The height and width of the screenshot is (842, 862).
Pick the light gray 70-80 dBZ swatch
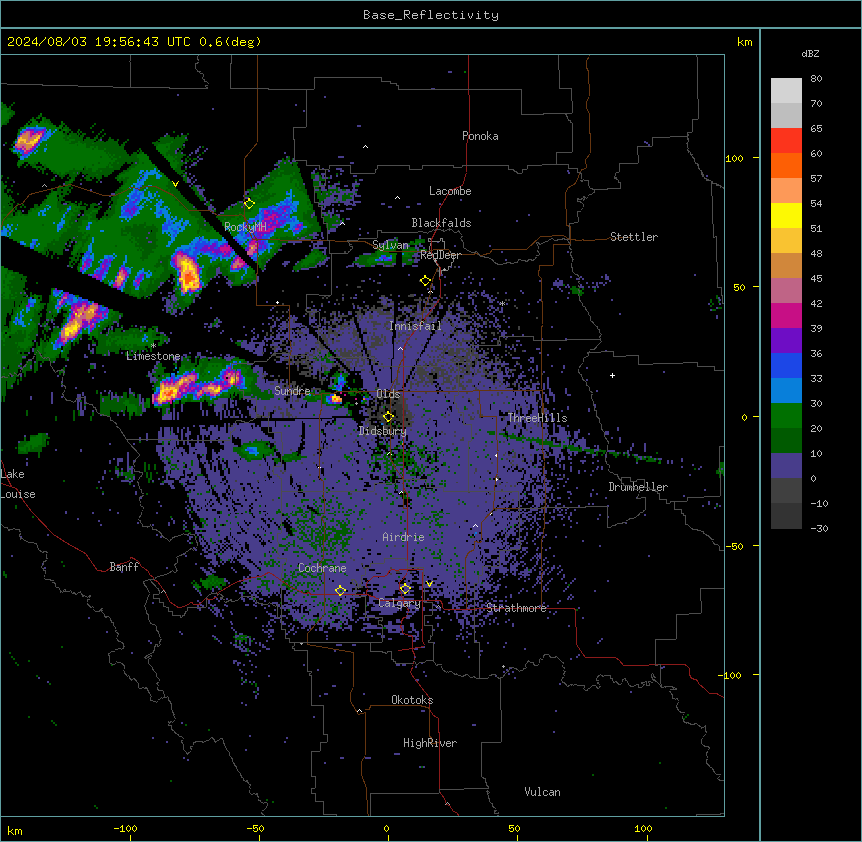(786, 91)
